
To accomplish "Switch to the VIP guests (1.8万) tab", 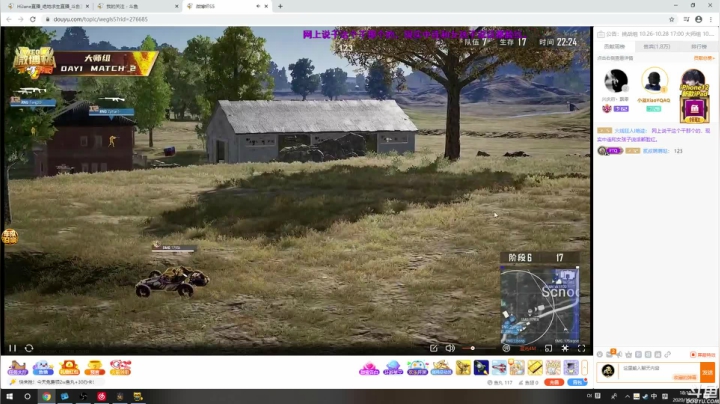I will click(657, 46).
